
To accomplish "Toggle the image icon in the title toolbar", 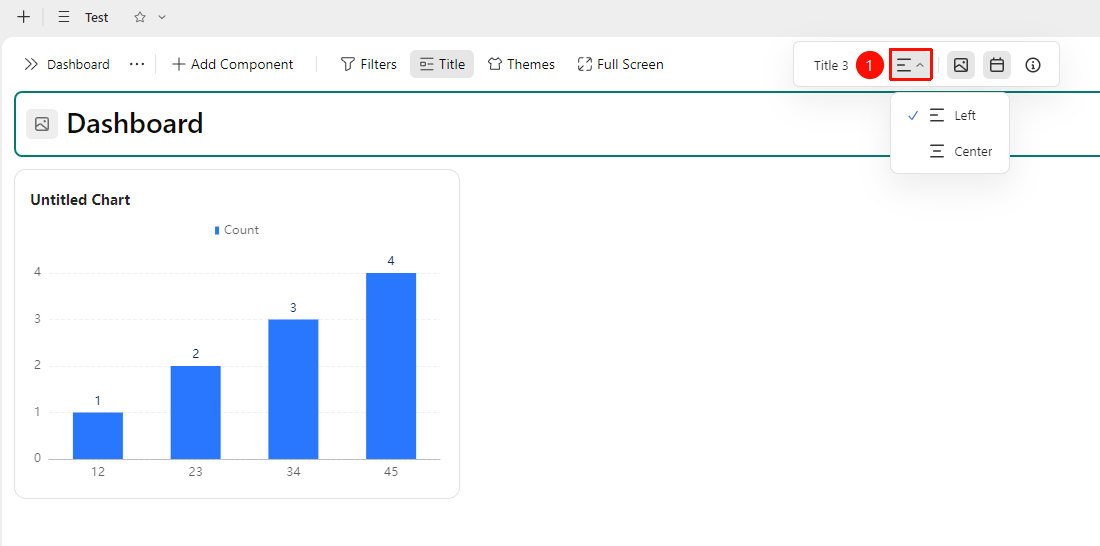I will [960, 65].
